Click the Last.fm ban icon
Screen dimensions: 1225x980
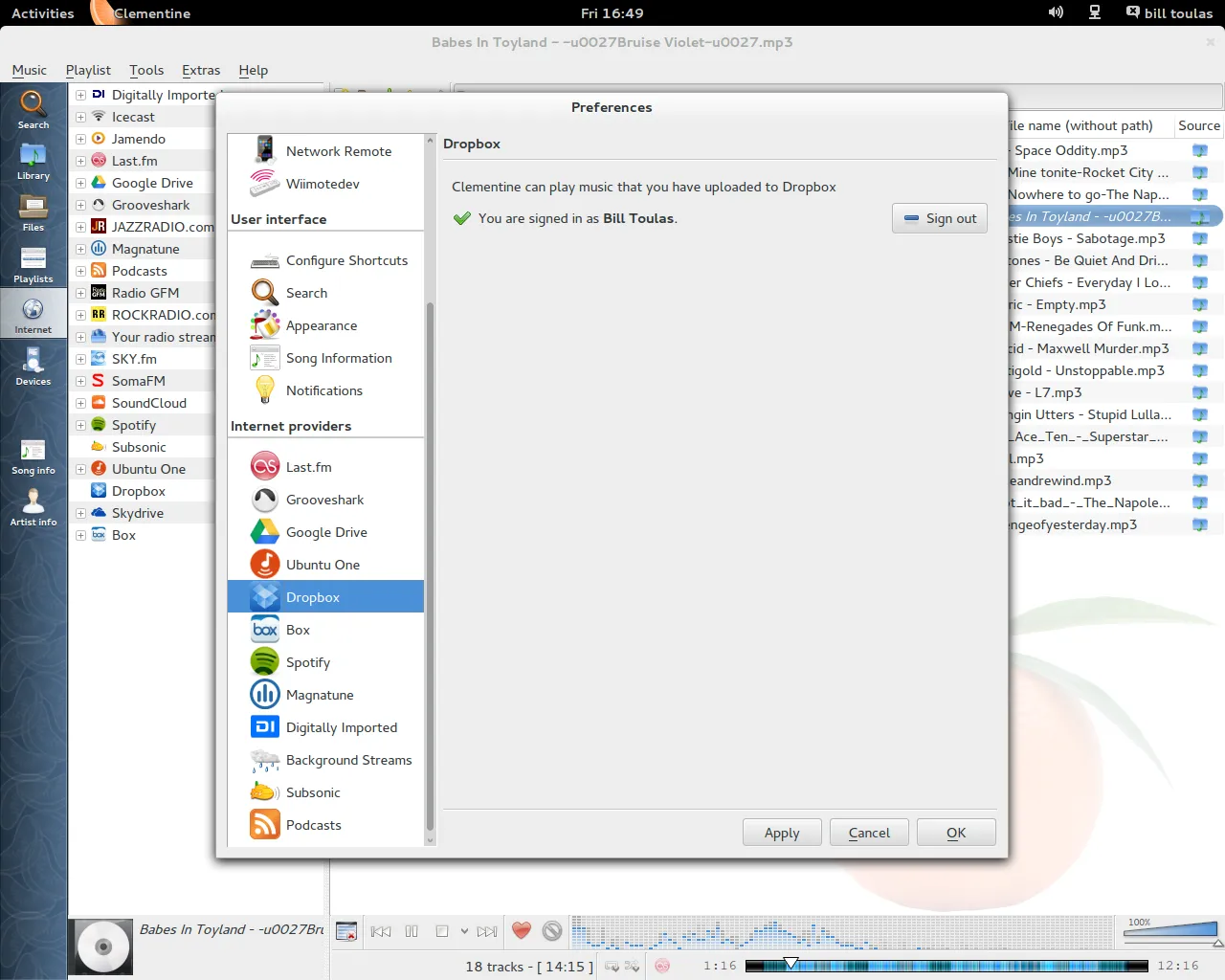552,930
